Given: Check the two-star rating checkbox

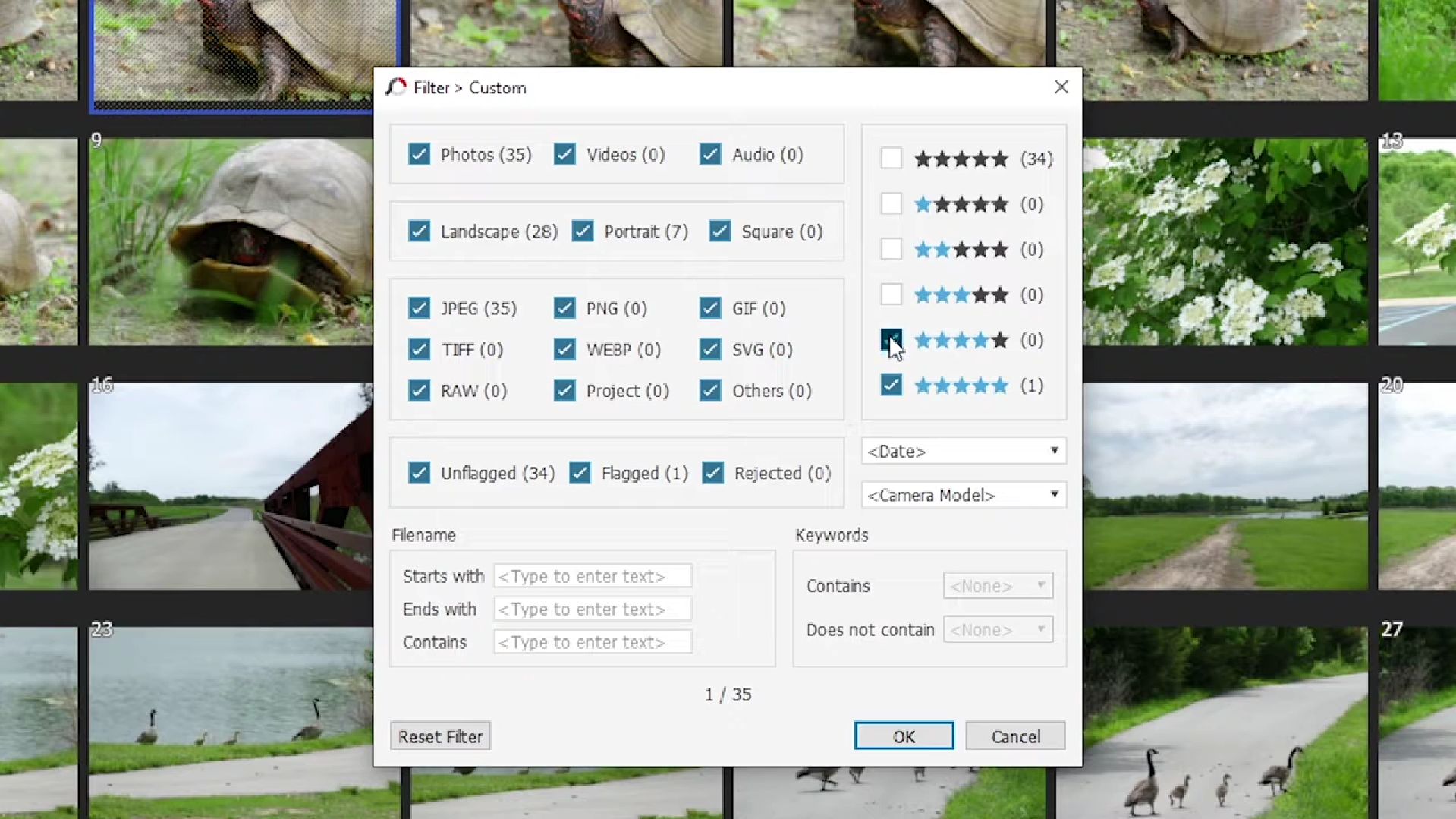Looking at the screenshot, I should [x=892, y=249].
